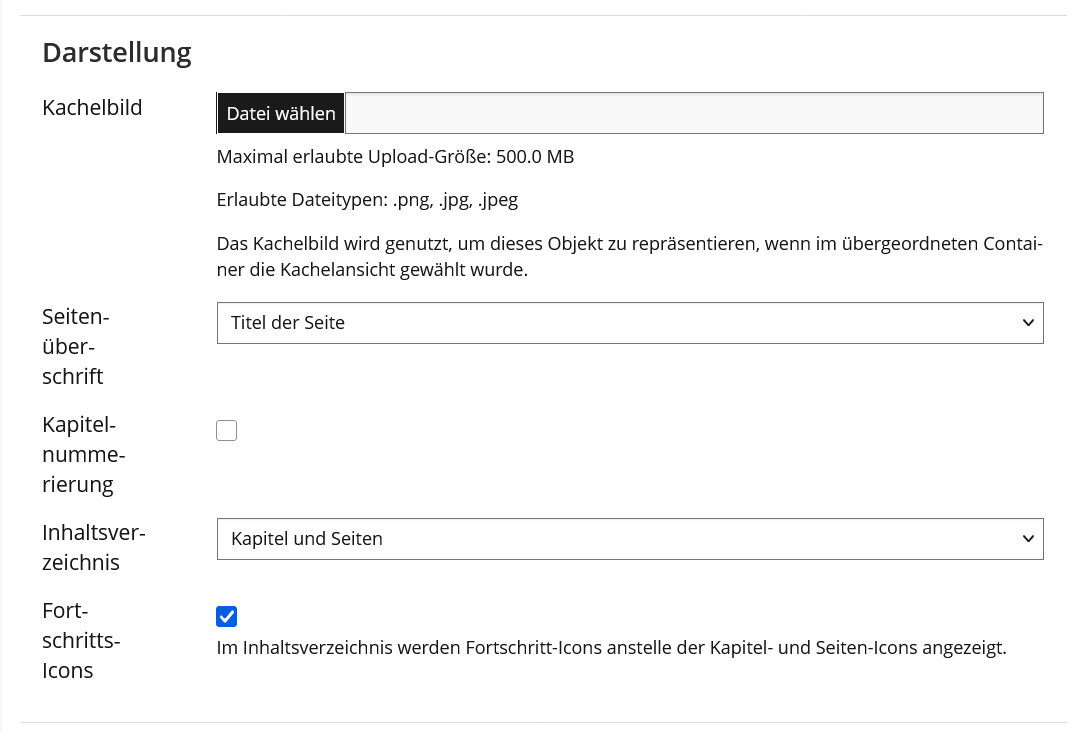1090x733 pixels.
Task: Click the Inhaltsverzeichnis field label
Action: pyautogui.click(x=94, y=548)
